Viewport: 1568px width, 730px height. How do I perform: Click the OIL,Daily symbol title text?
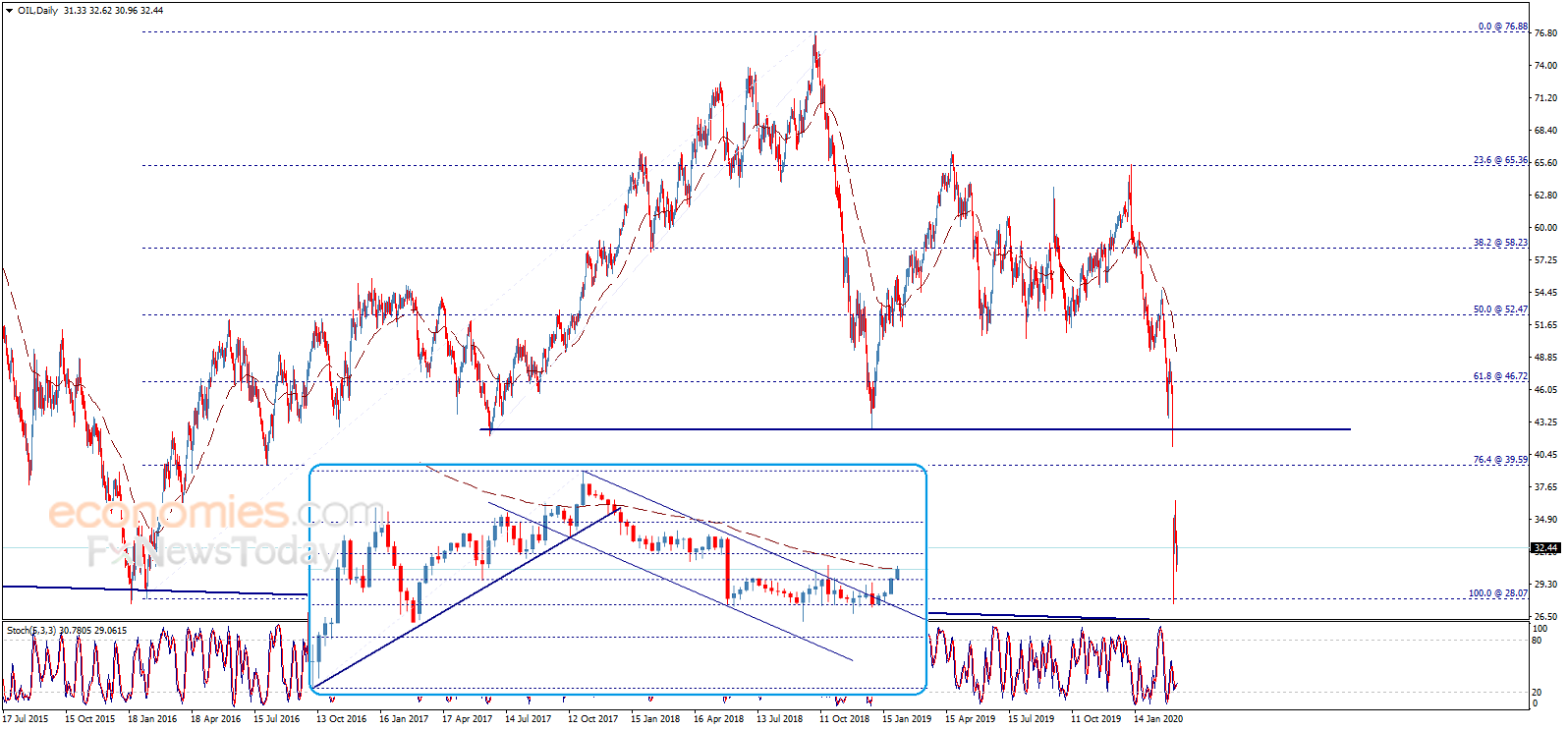click(37, 10)
